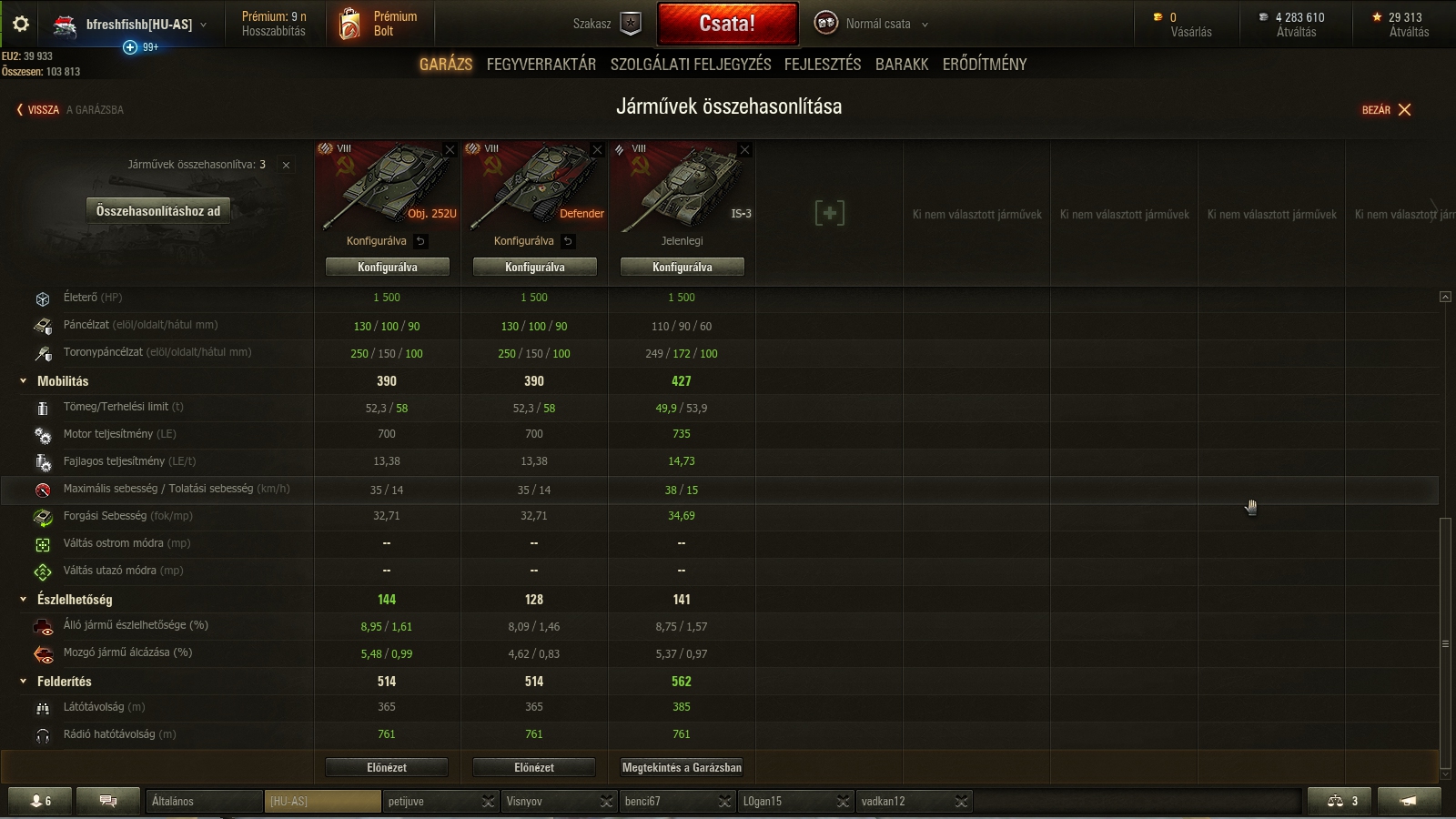Collapse the Mobilitás section
The width and height of the screenshot is (1456, 819).
[24, 381]
